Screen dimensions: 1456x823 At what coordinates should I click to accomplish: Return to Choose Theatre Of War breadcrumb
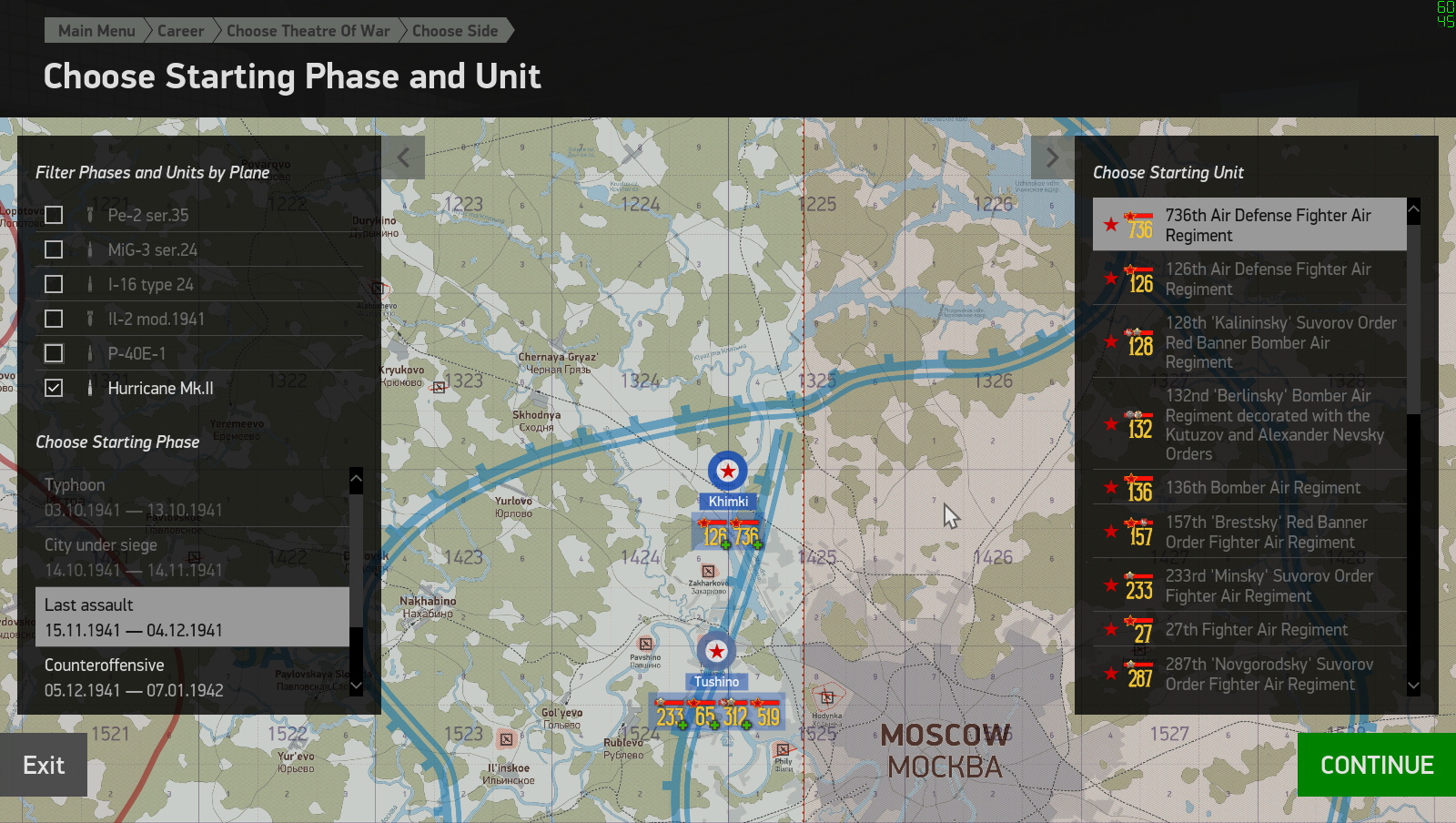[x=308, y=31]
